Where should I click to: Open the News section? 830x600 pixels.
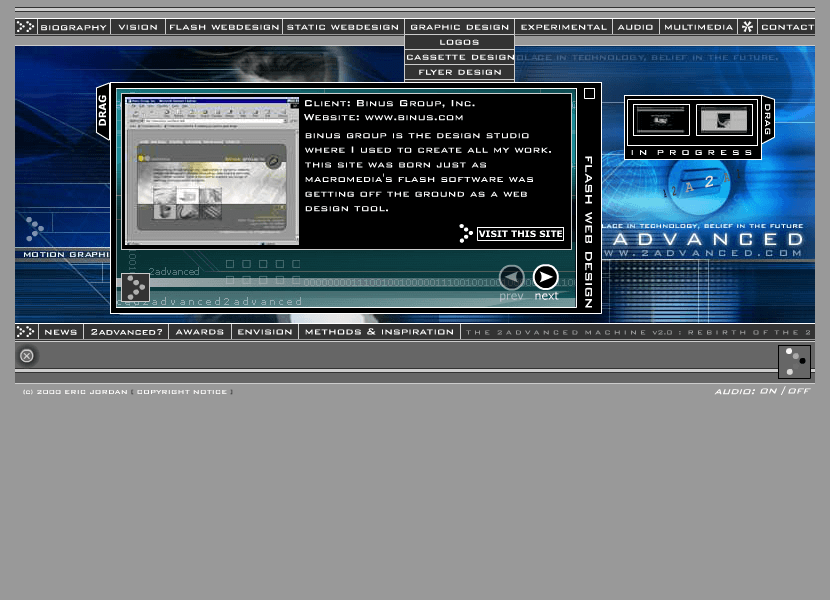[61, 332]
